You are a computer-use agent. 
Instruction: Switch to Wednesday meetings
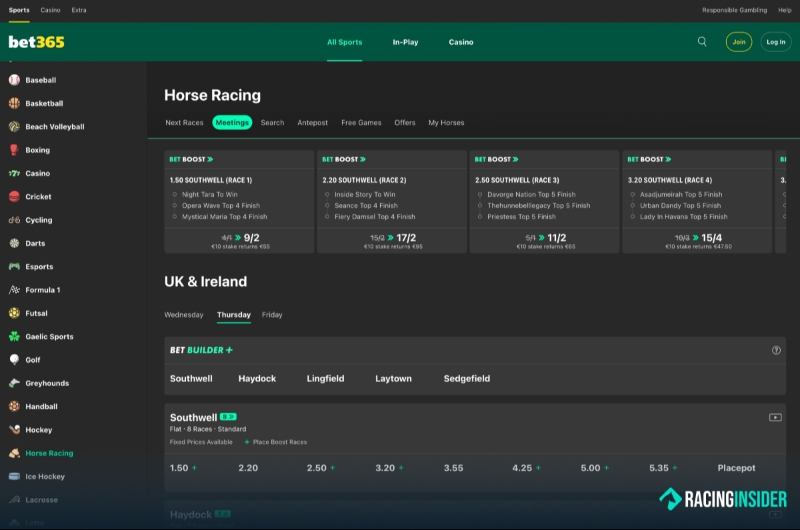click(184, 315)
